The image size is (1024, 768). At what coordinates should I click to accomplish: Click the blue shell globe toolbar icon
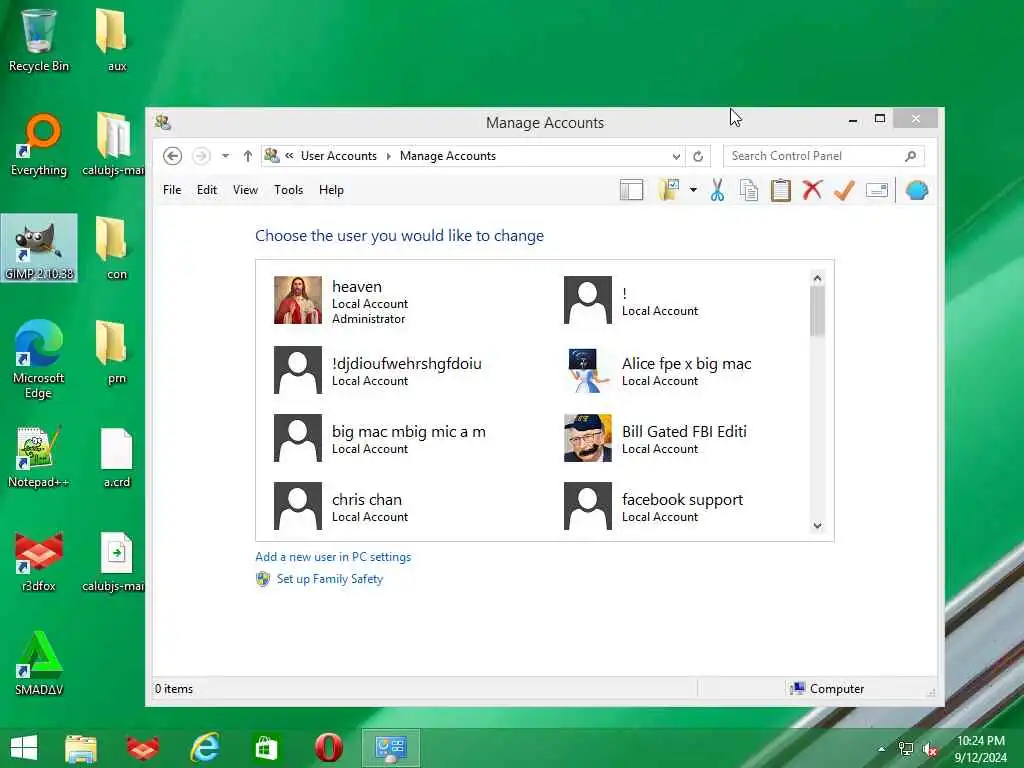coord(917,190)
